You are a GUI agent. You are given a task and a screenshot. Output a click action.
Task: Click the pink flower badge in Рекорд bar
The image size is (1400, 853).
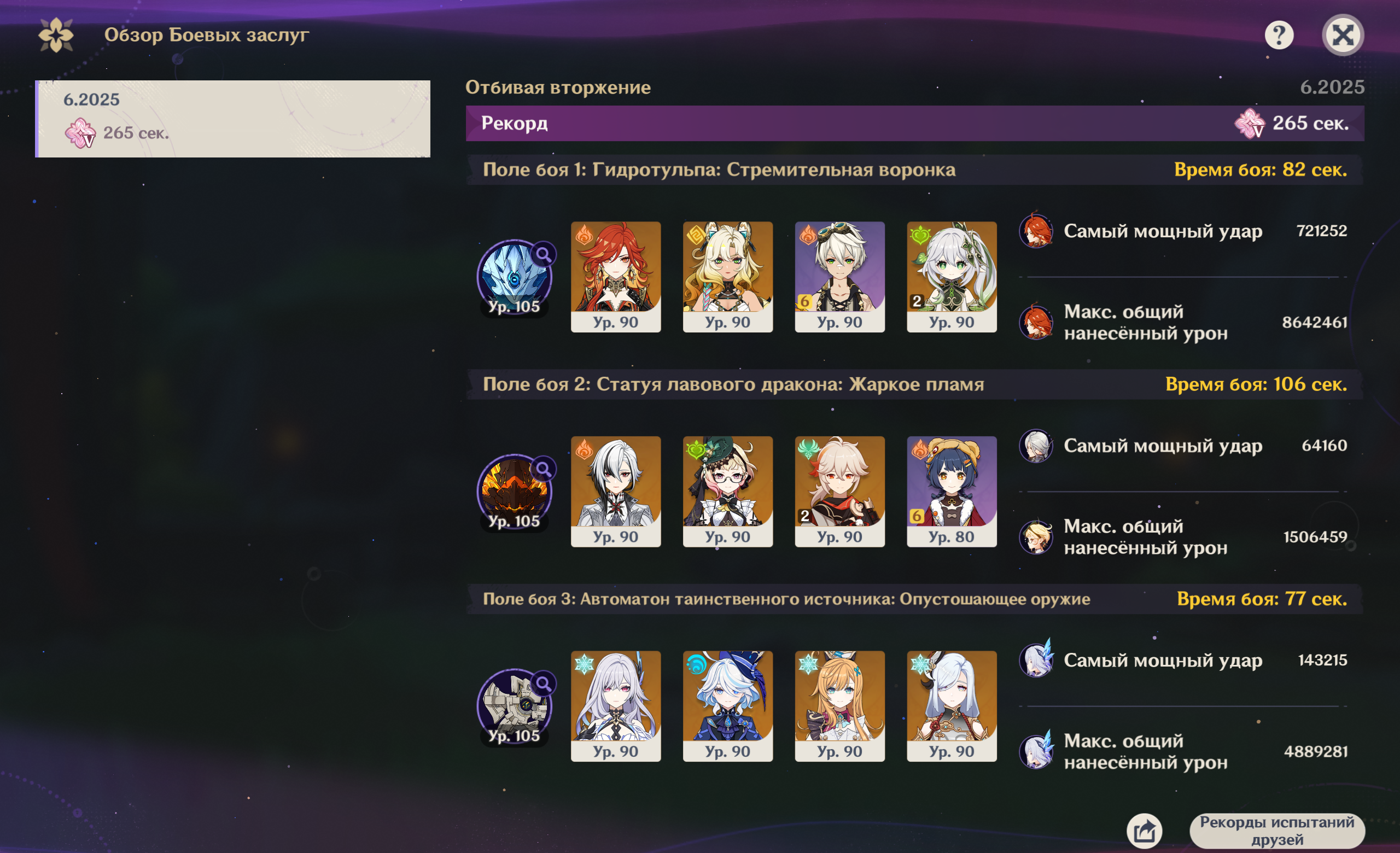pyautogui.click(x=1250, y=123)
